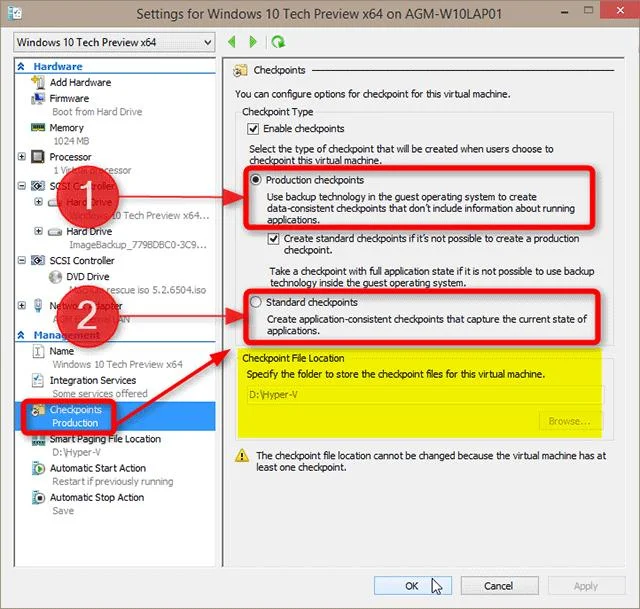The width and height of the screenshot is (640, 609).
Task: Select Name in Management section
Action: pyautogui.click(x=62, y=351)
